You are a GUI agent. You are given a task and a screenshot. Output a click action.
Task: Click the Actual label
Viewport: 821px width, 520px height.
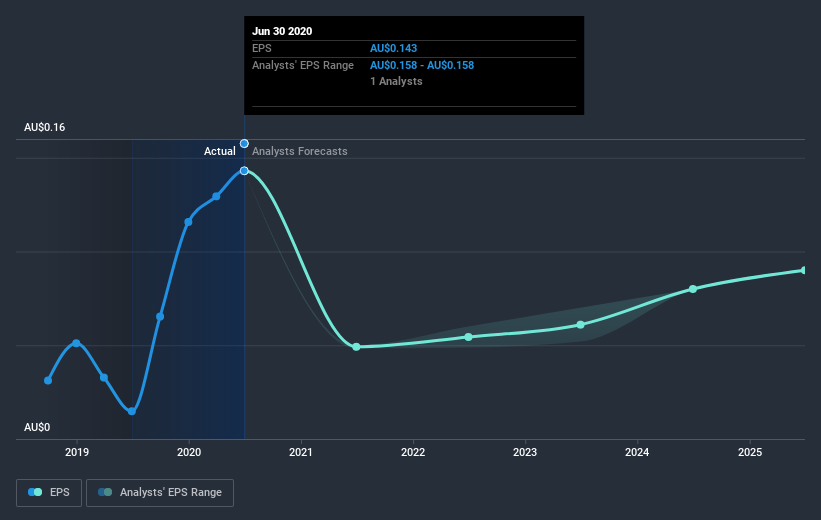click(x=219, y=151)
